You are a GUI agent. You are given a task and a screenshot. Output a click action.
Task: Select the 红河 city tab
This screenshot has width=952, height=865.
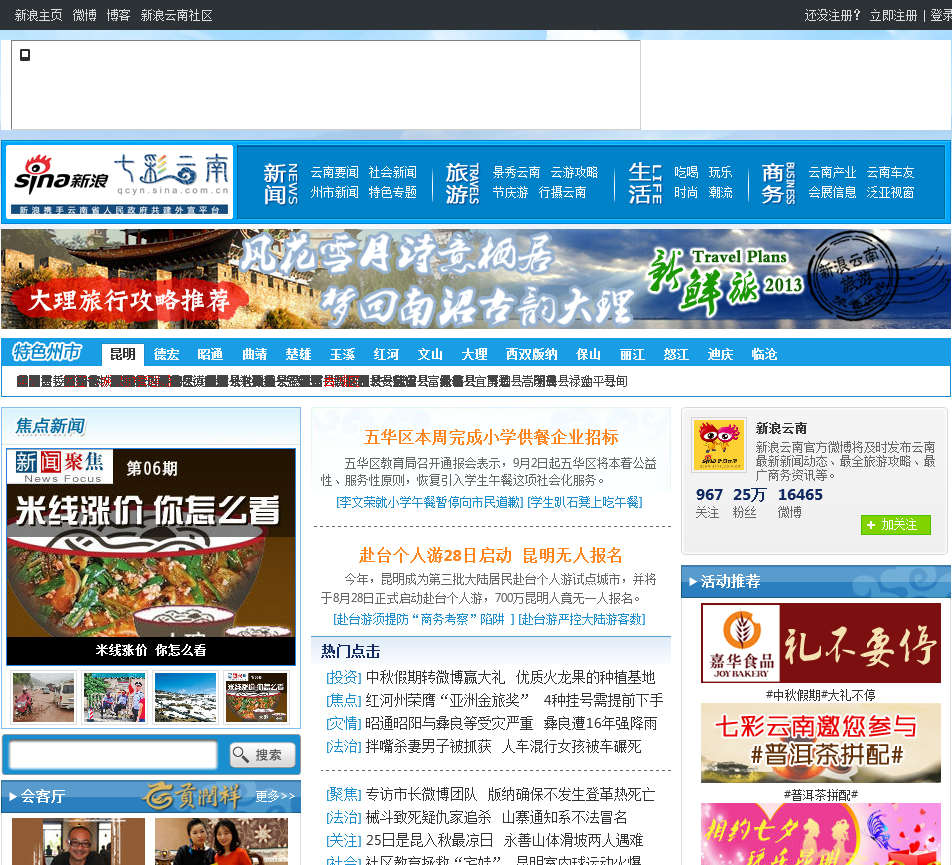(386, 354)
